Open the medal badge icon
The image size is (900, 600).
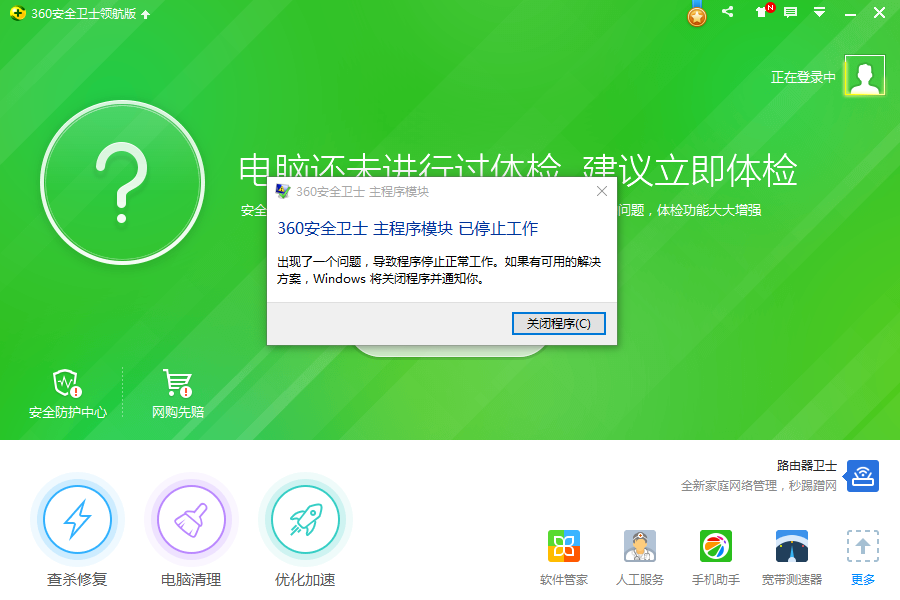pyautogui.click(x=697, y=14)
